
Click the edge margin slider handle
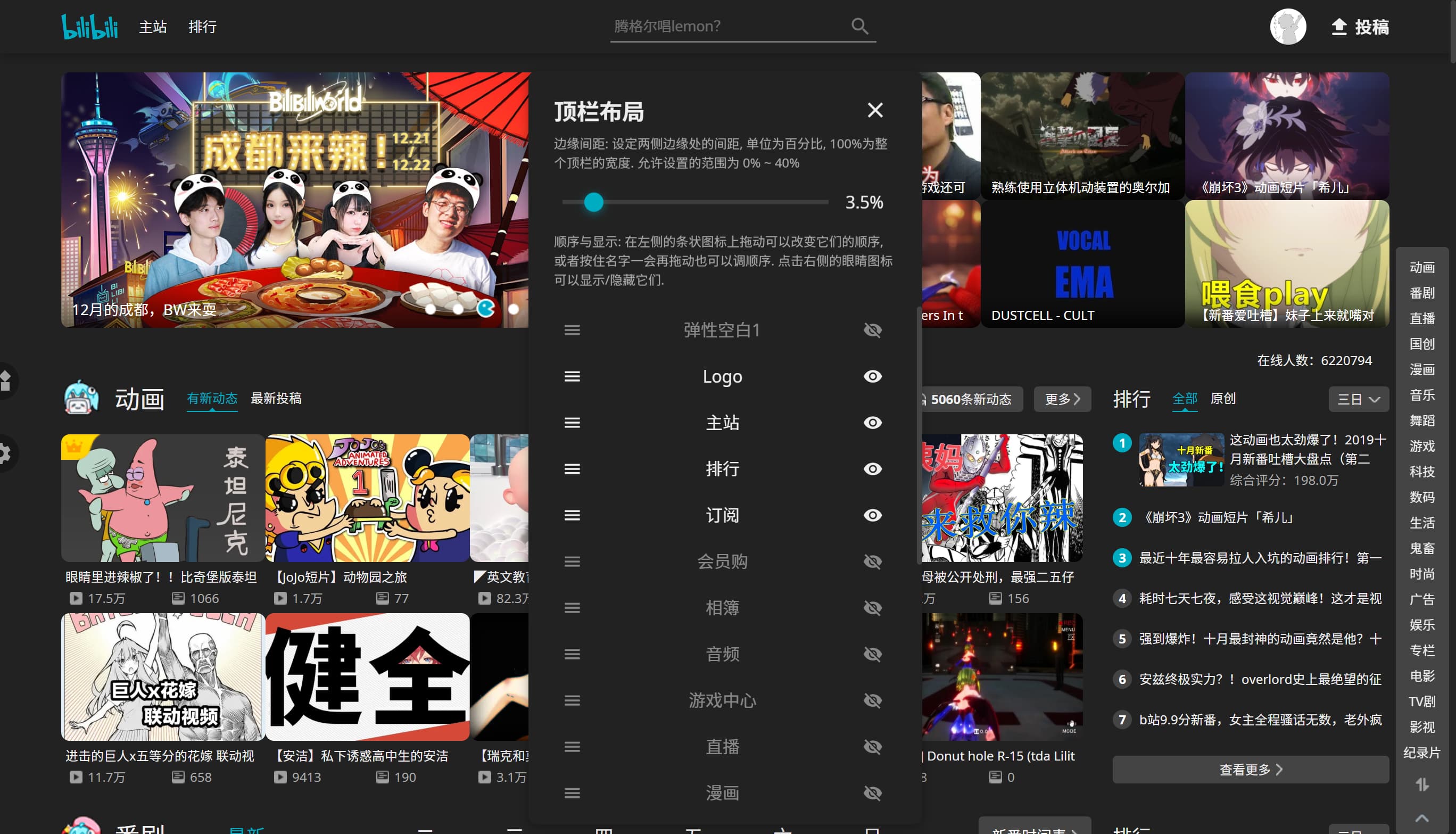594,202
